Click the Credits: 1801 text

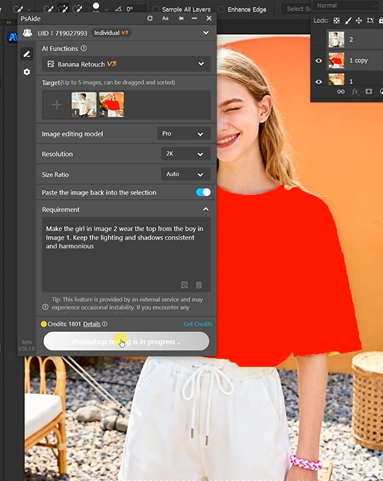click(64, 324)
